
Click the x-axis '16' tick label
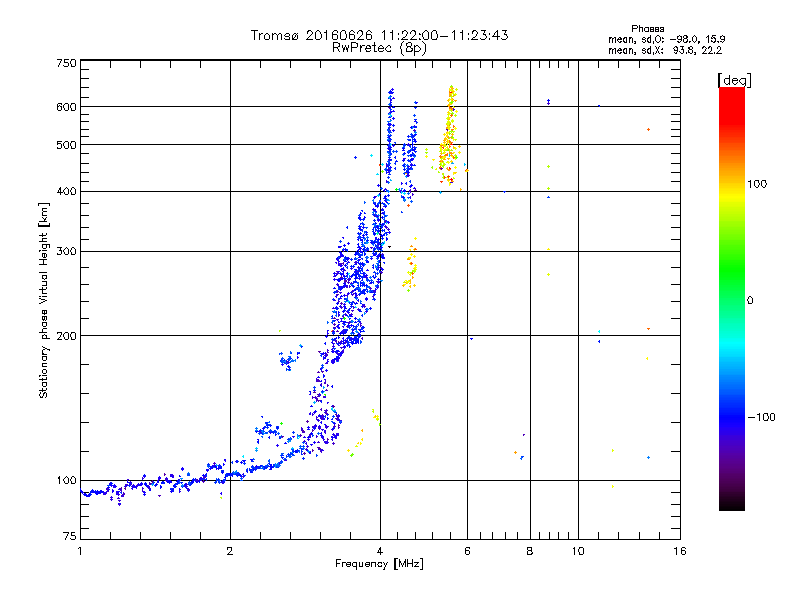(680, 551)
